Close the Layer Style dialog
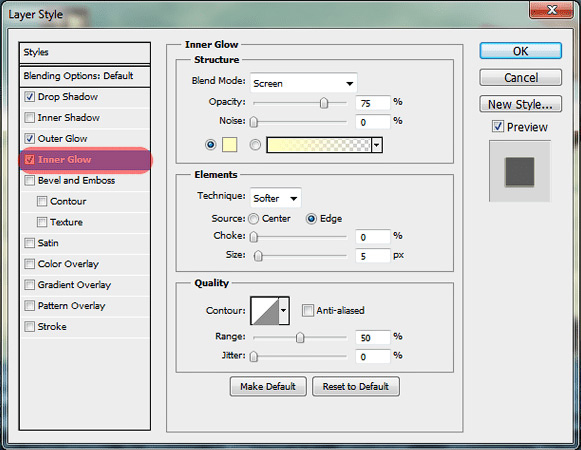This screenshot has height=450, width=581. [552, 10]
